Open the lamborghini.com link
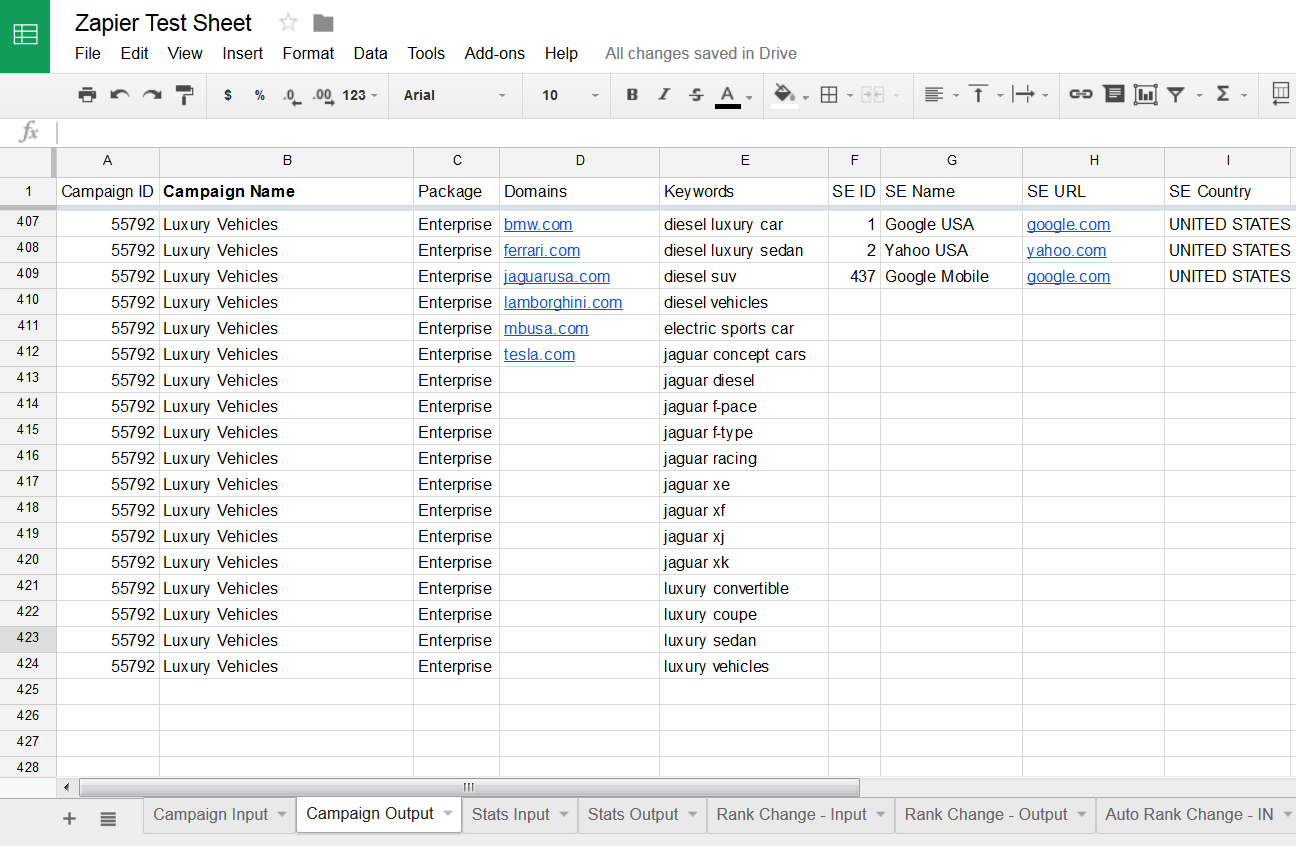1296x846 pixels. (x=563, y=302)
